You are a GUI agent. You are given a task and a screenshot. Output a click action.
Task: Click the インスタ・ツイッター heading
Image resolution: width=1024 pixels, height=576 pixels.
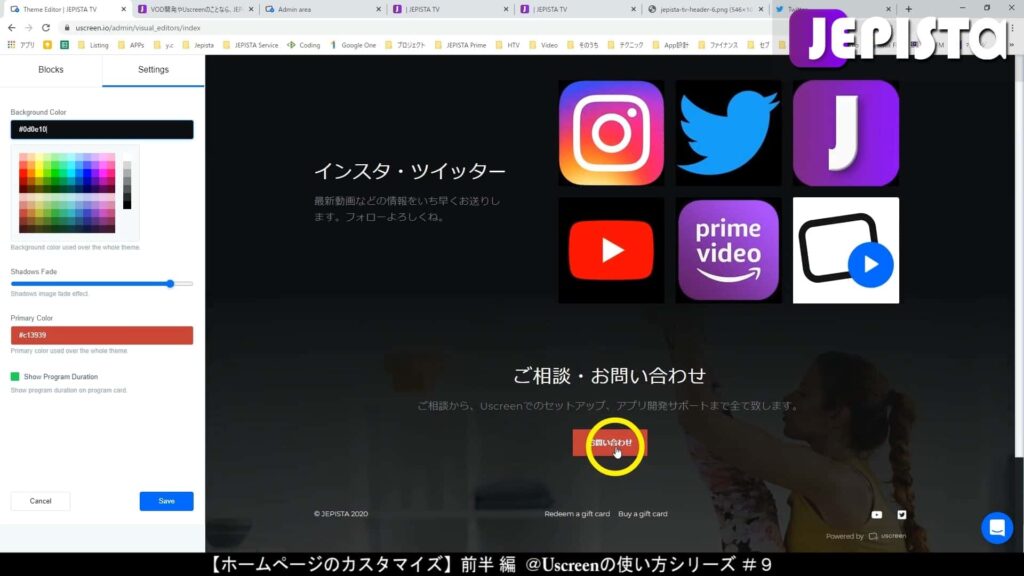409,171
